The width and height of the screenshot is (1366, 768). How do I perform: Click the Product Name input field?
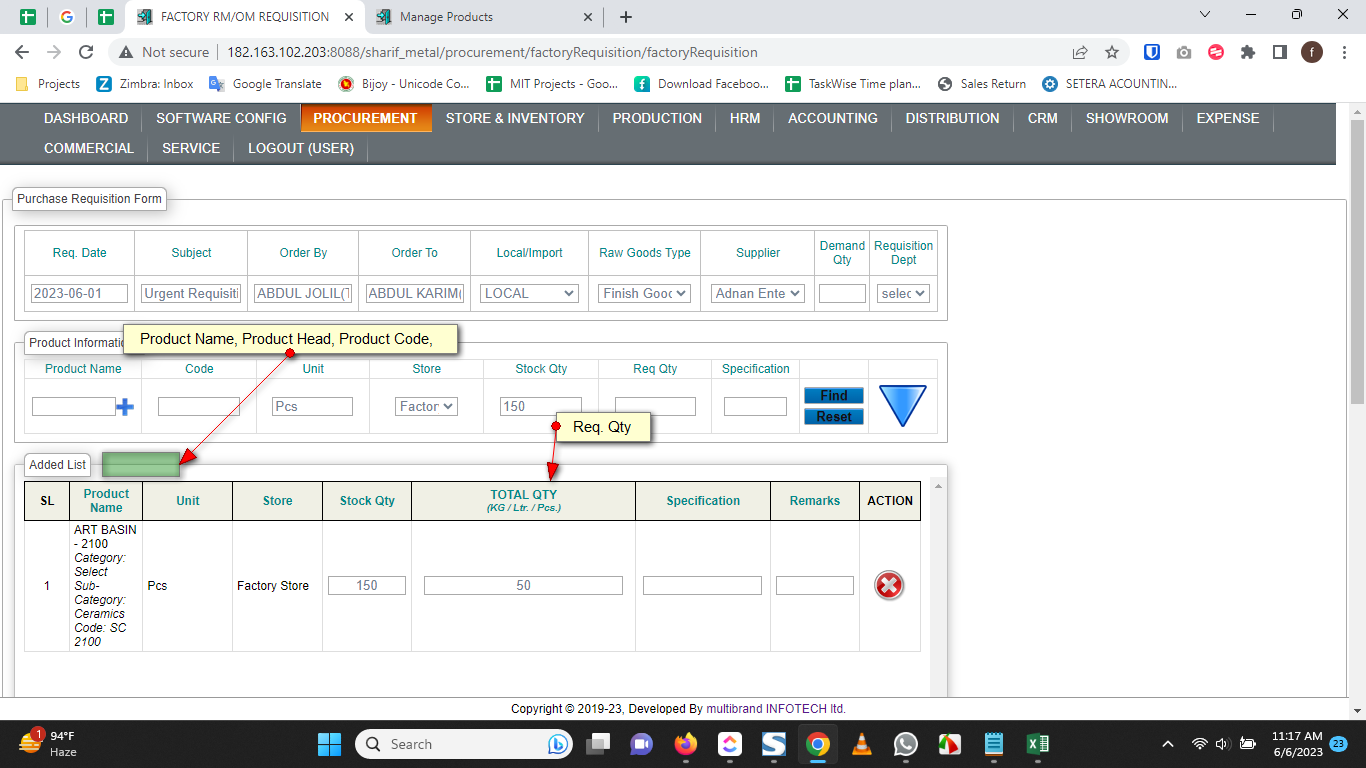point(73,406)
